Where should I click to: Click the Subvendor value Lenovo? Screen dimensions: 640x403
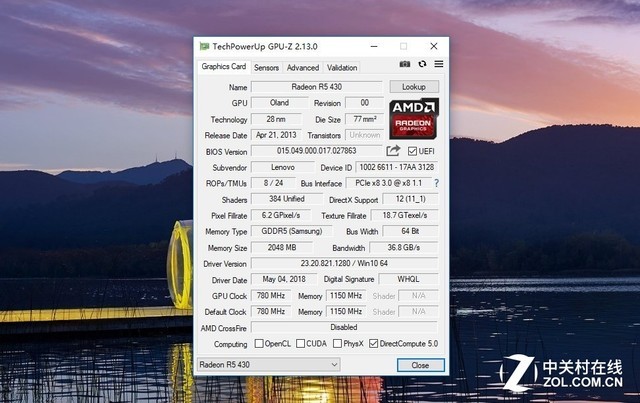[283, 167]
